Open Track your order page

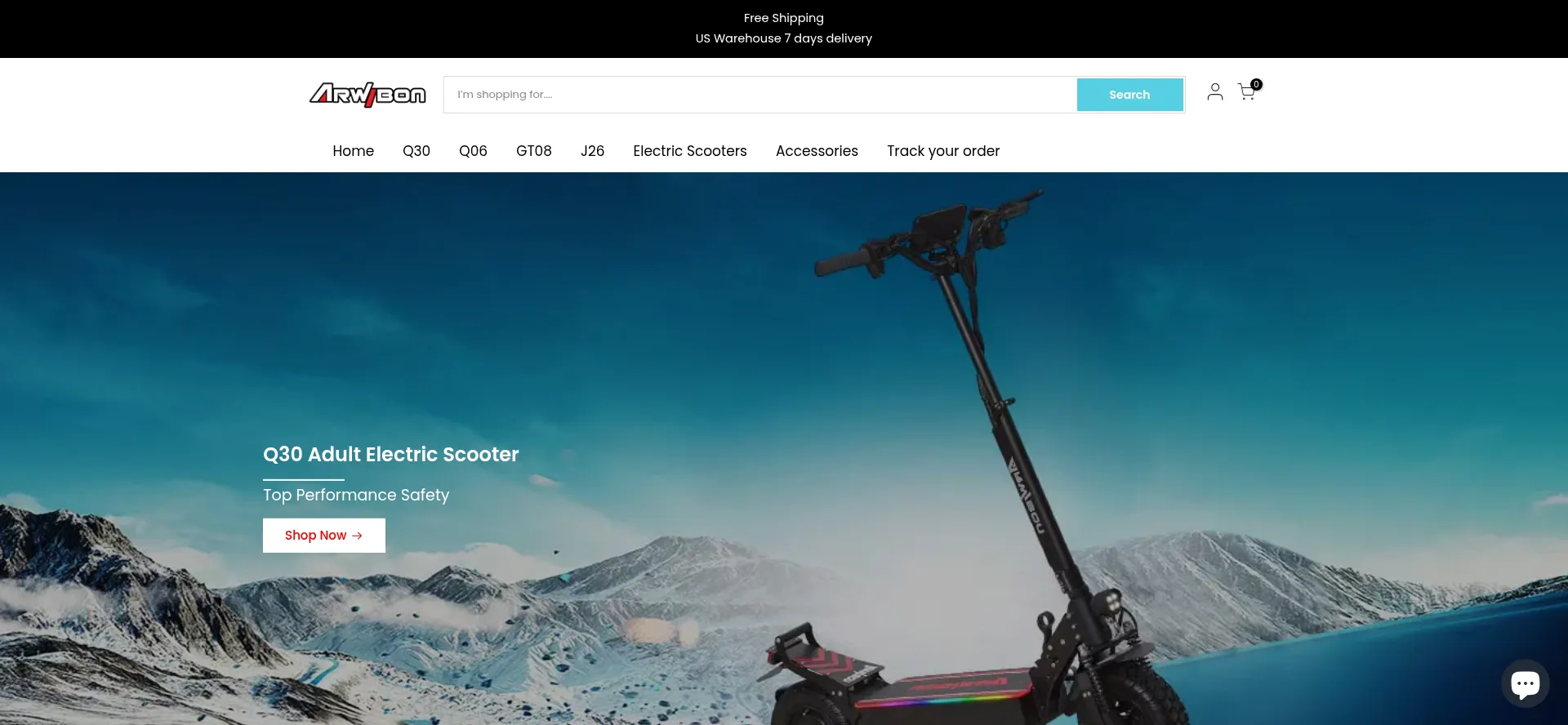pyautogui.click(x=942, y=151)
